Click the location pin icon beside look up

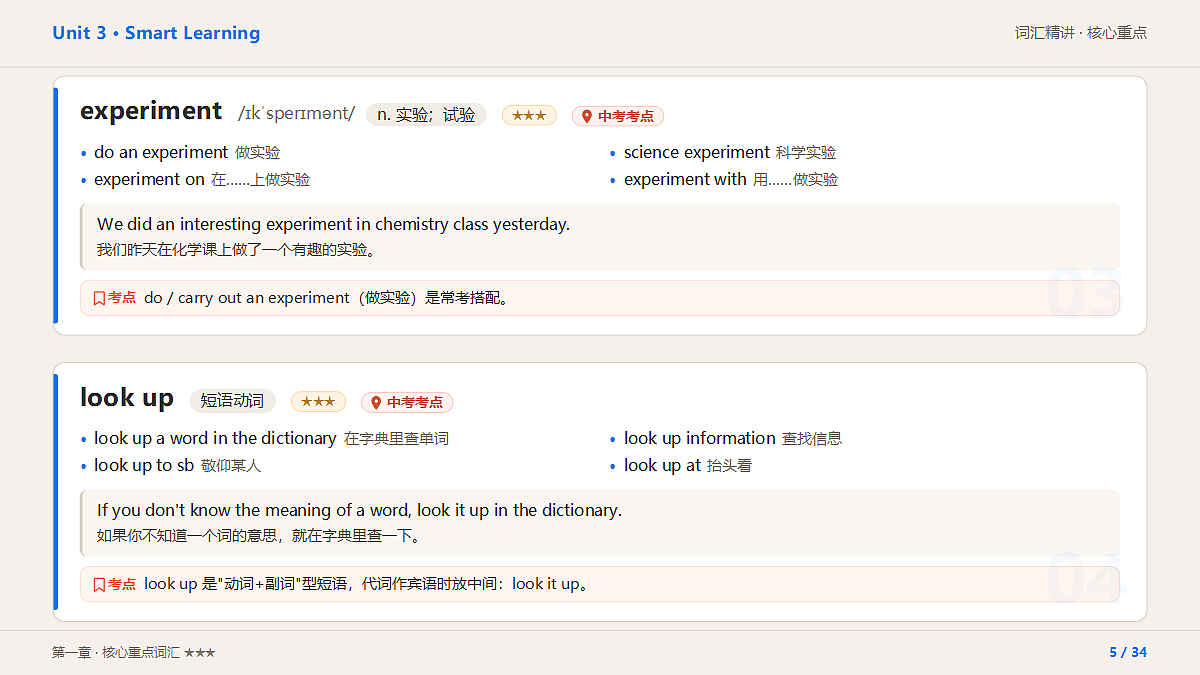(x=376, y=402)
